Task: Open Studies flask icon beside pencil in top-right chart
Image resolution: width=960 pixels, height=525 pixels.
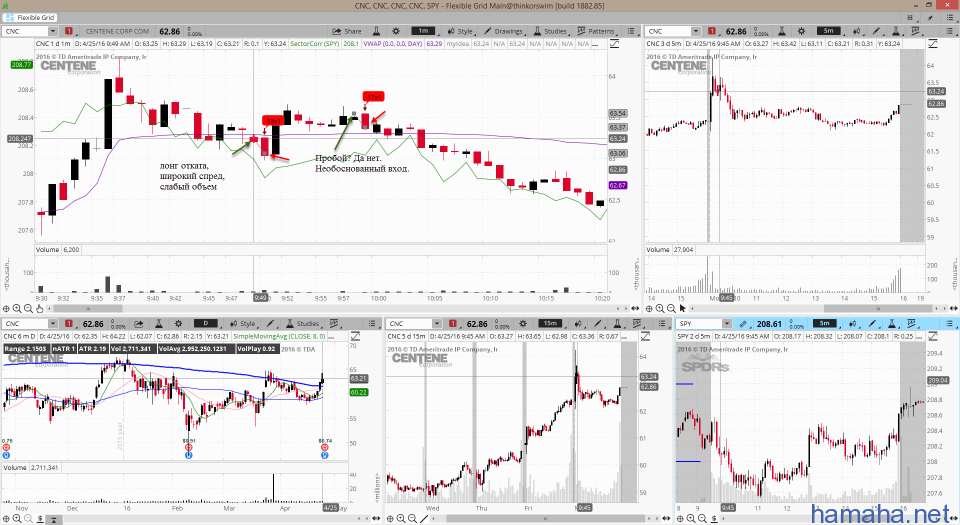Action: (896, 31)
